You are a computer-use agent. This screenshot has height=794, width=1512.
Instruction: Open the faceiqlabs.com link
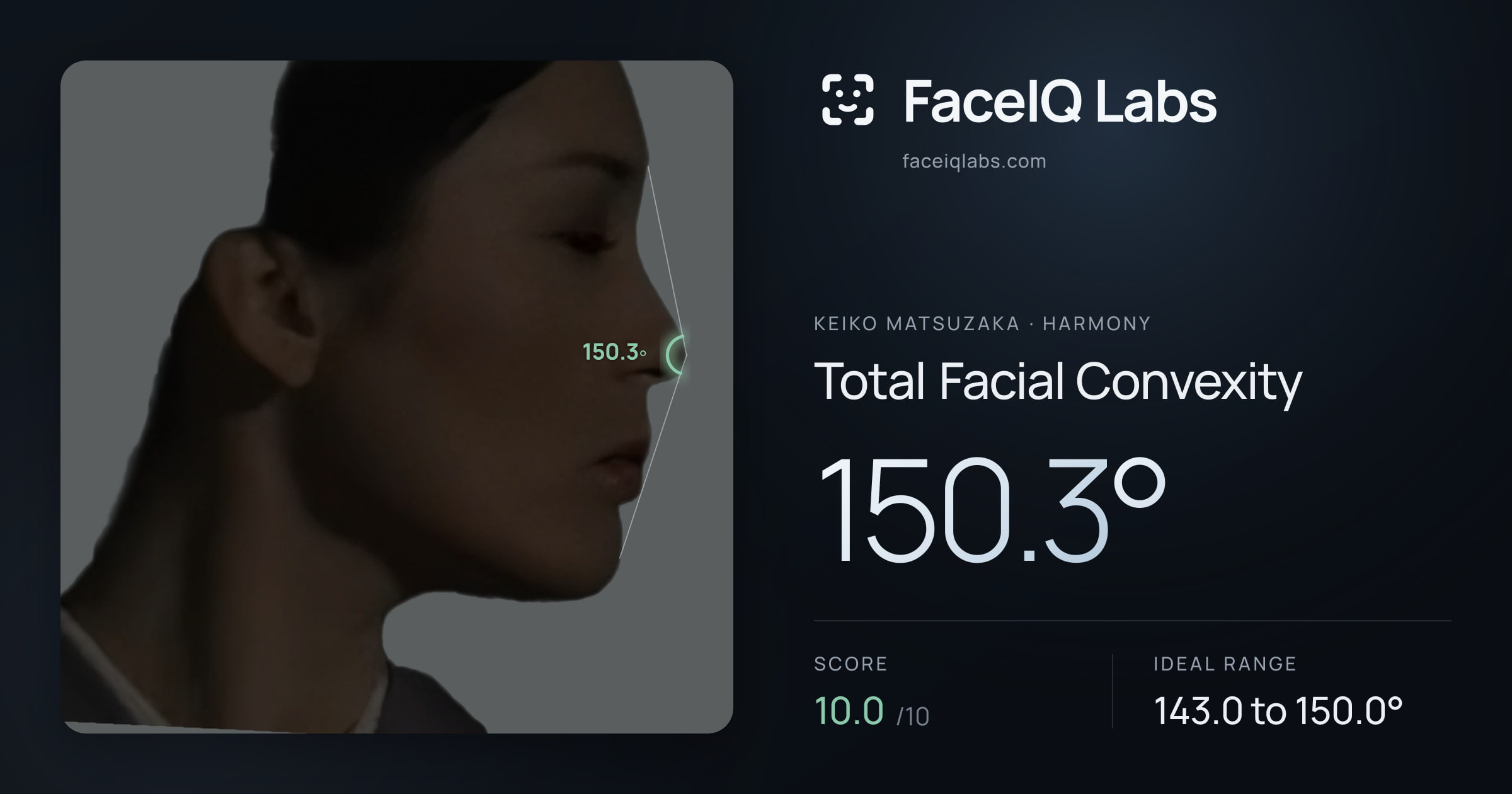pos(974,161)
